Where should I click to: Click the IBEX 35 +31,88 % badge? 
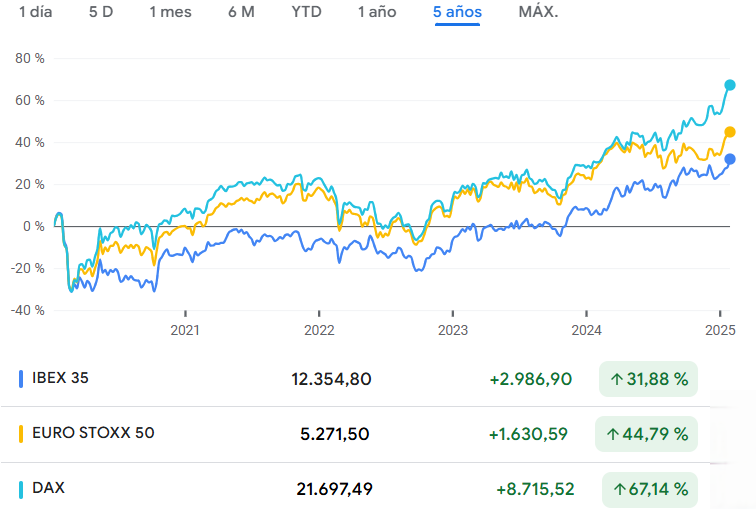tap(648, 379)
